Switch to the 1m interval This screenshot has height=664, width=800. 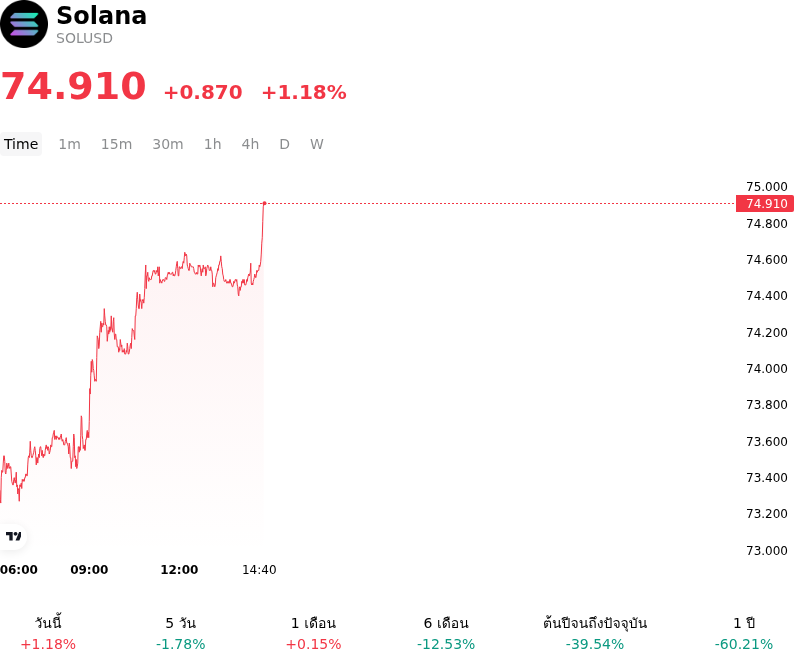point(69,144)
